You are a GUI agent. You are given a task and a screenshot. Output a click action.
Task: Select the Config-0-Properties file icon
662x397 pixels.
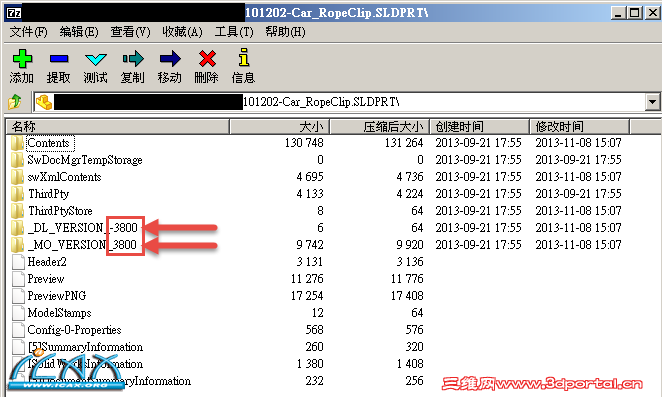18,330
